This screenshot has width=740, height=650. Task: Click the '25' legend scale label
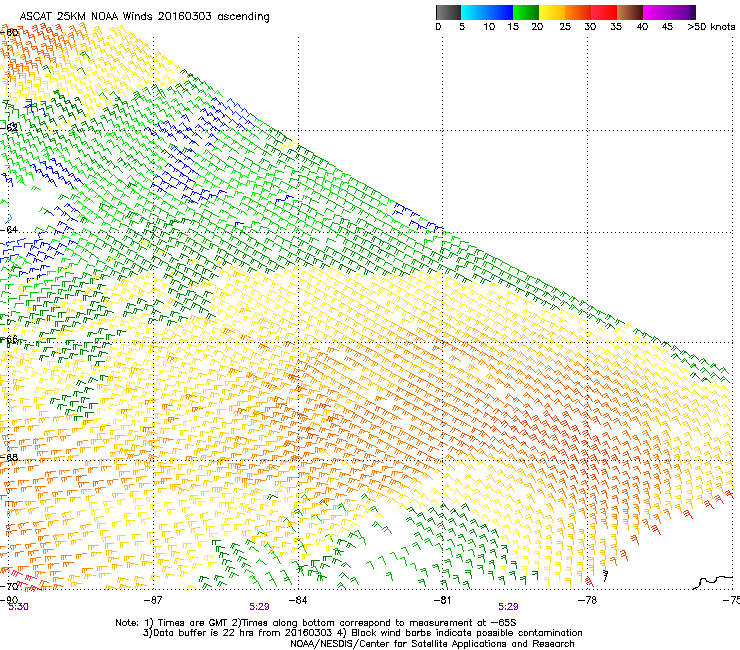click(x=565, y=27)
